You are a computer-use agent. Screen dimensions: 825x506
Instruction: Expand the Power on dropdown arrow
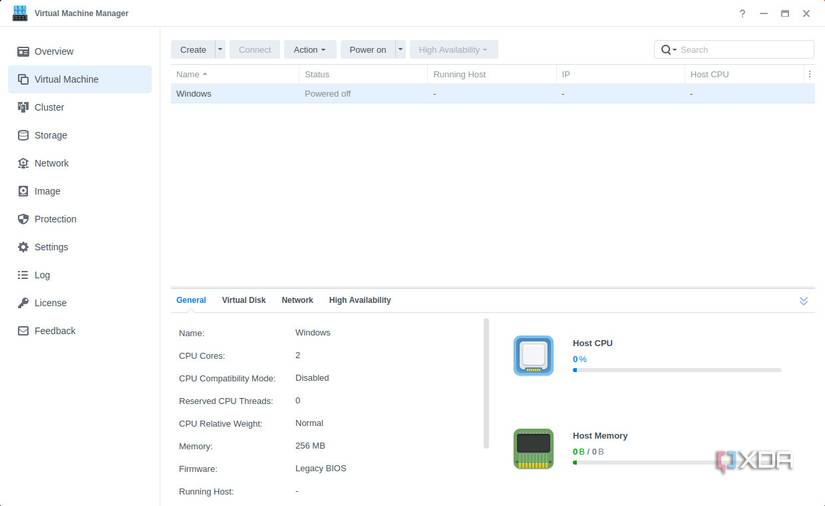click(400, 49)
